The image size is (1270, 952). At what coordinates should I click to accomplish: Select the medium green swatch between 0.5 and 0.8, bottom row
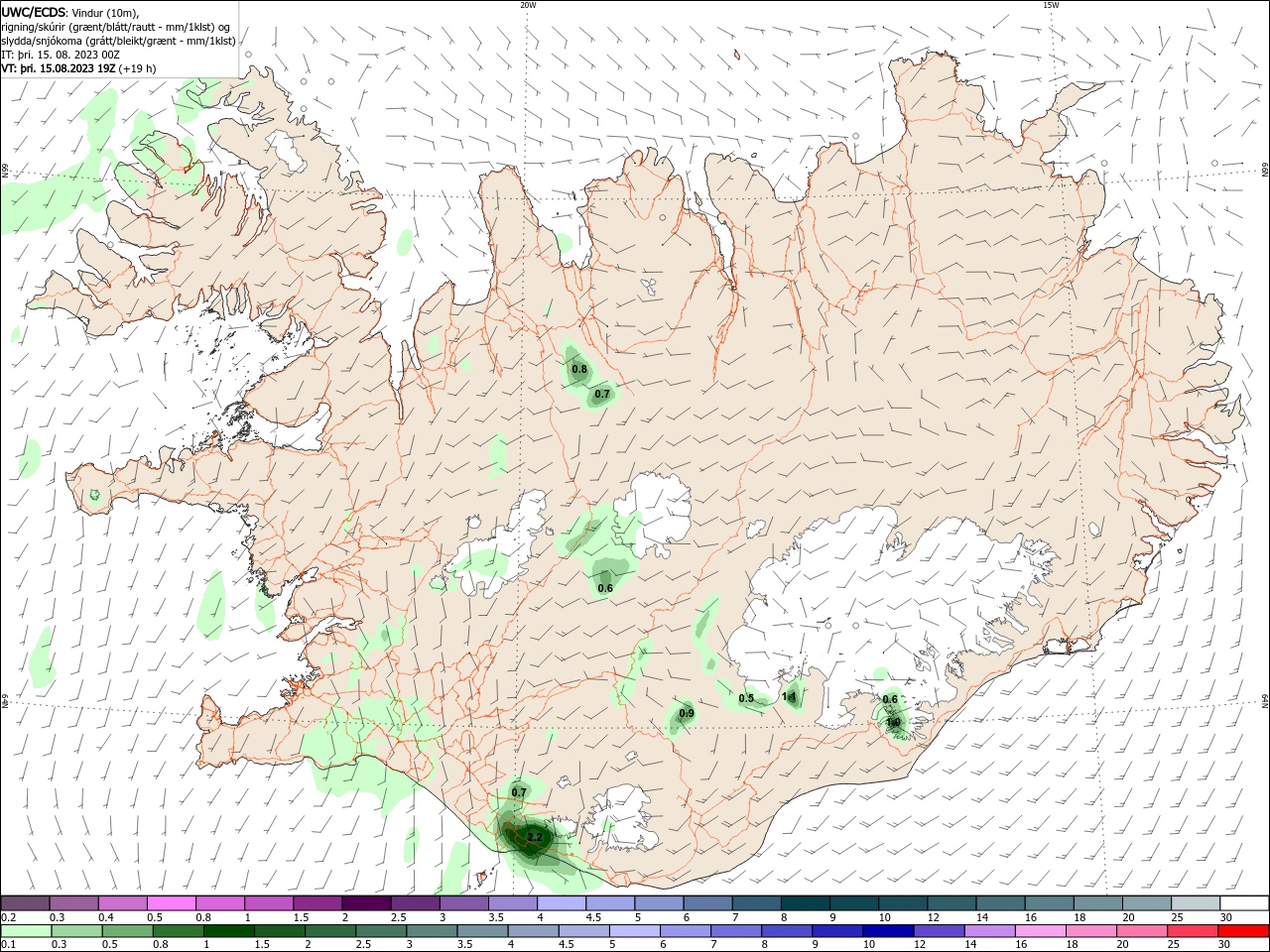(127, 931)
